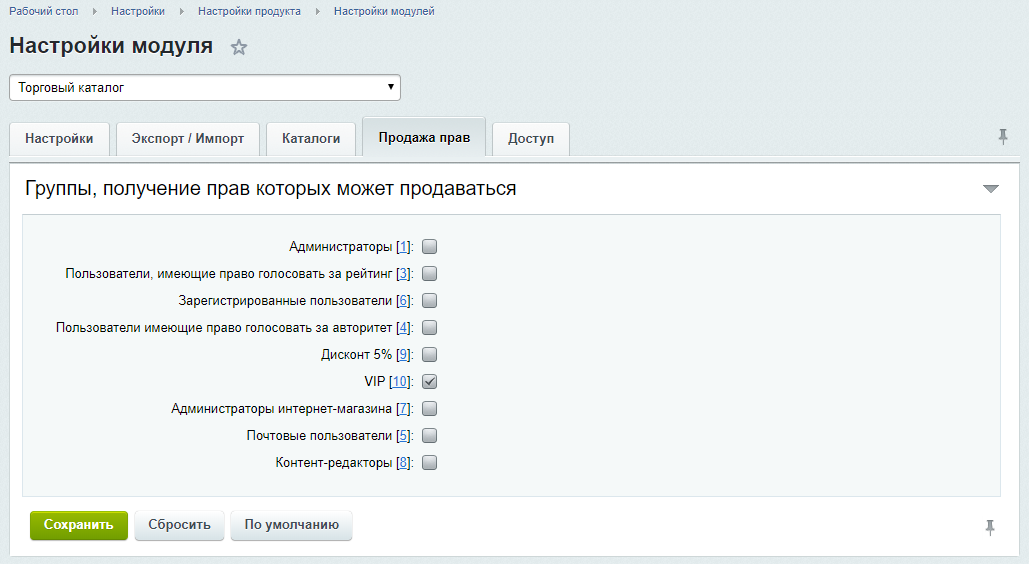
Task: Click the section heading Группы, получение прав
Action: click(270, 188)
